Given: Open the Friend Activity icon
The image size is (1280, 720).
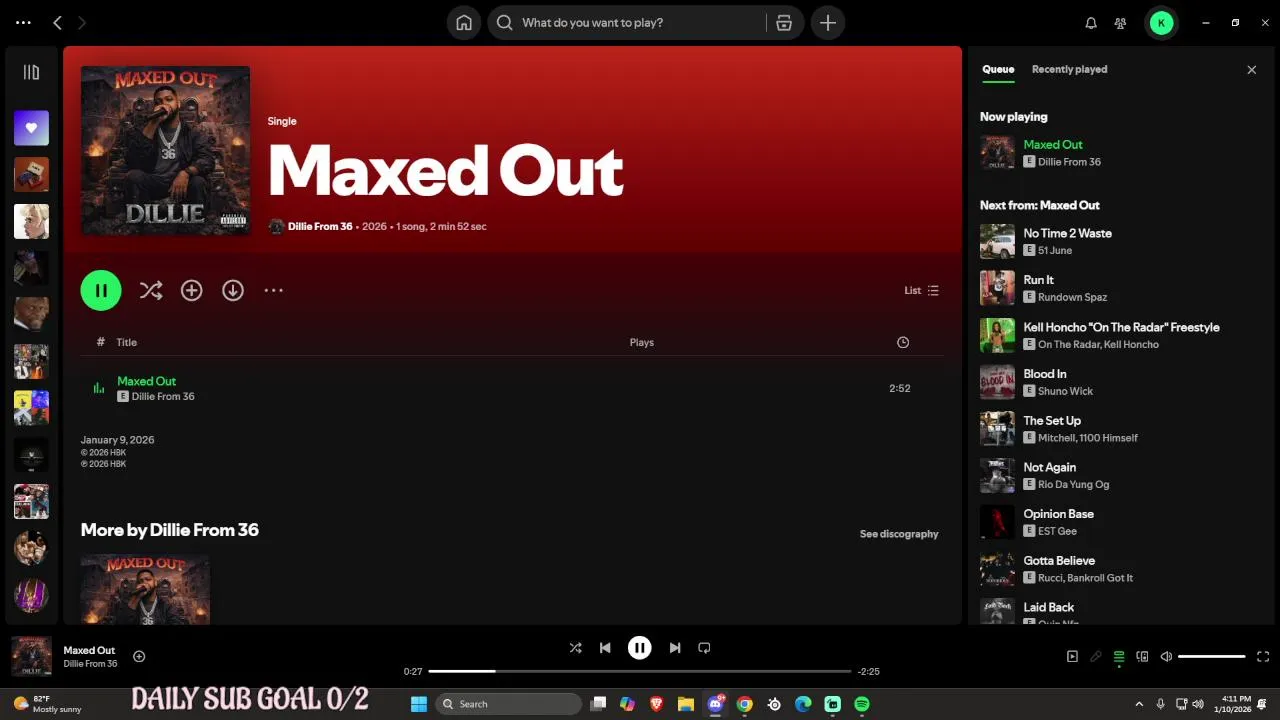Looking at the screenshot, I should tap(1121, 23).
